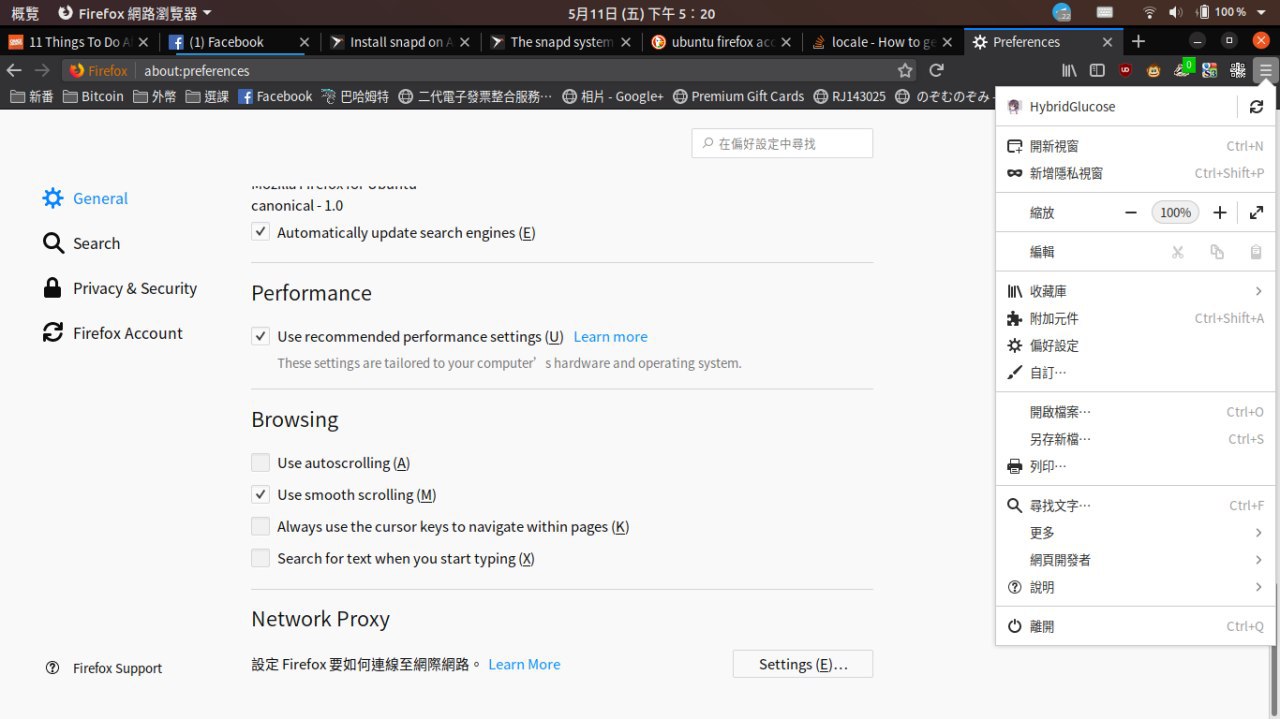Screen dimensions: 1280x719
Task: Open Network Proxy Learn More link
Action: coord(524,664)
